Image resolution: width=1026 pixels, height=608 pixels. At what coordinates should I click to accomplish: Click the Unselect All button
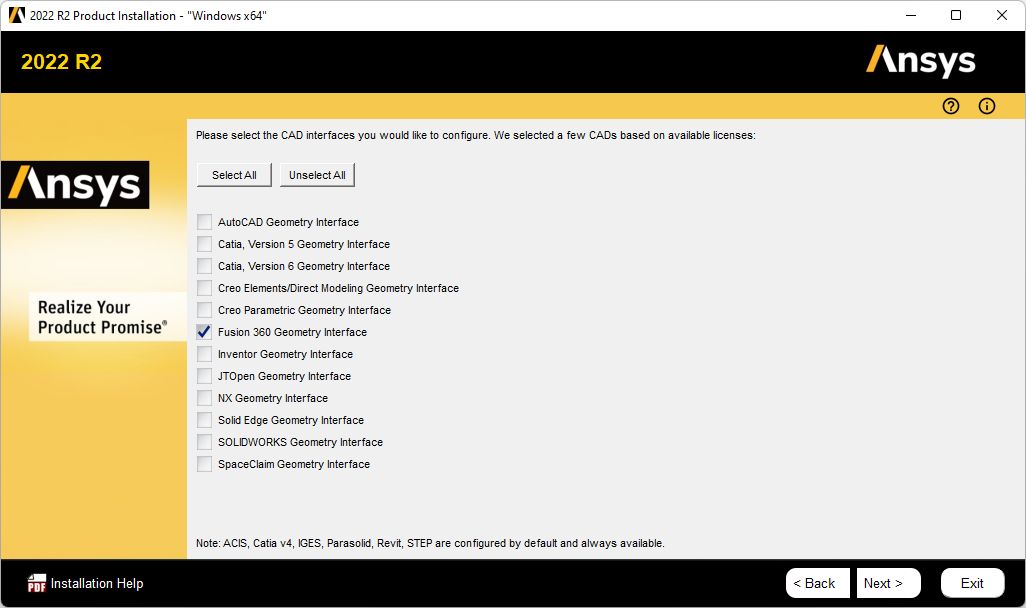point(317,175)
